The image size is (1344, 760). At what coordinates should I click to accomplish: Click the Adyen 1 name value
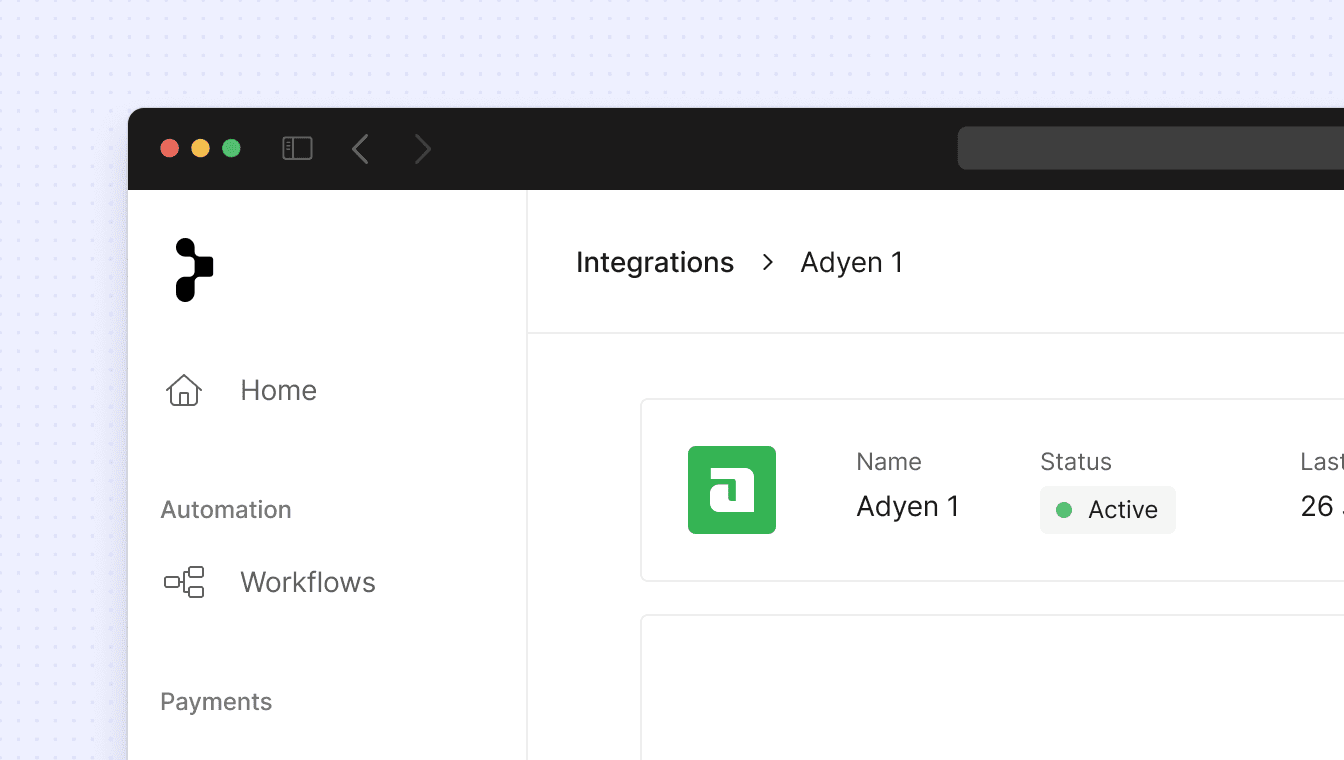click(x=908, y=507)
